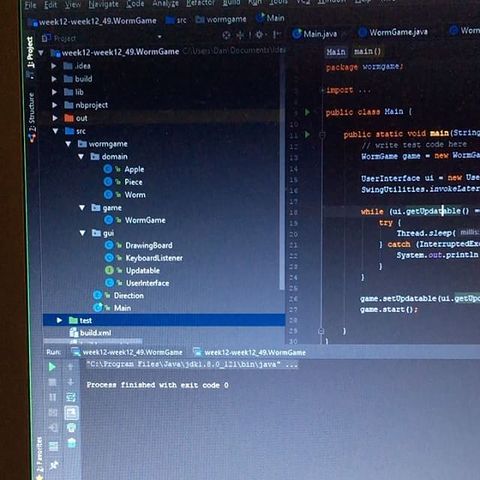
Task: Pin the current Run tab
Action: [54, 464]
